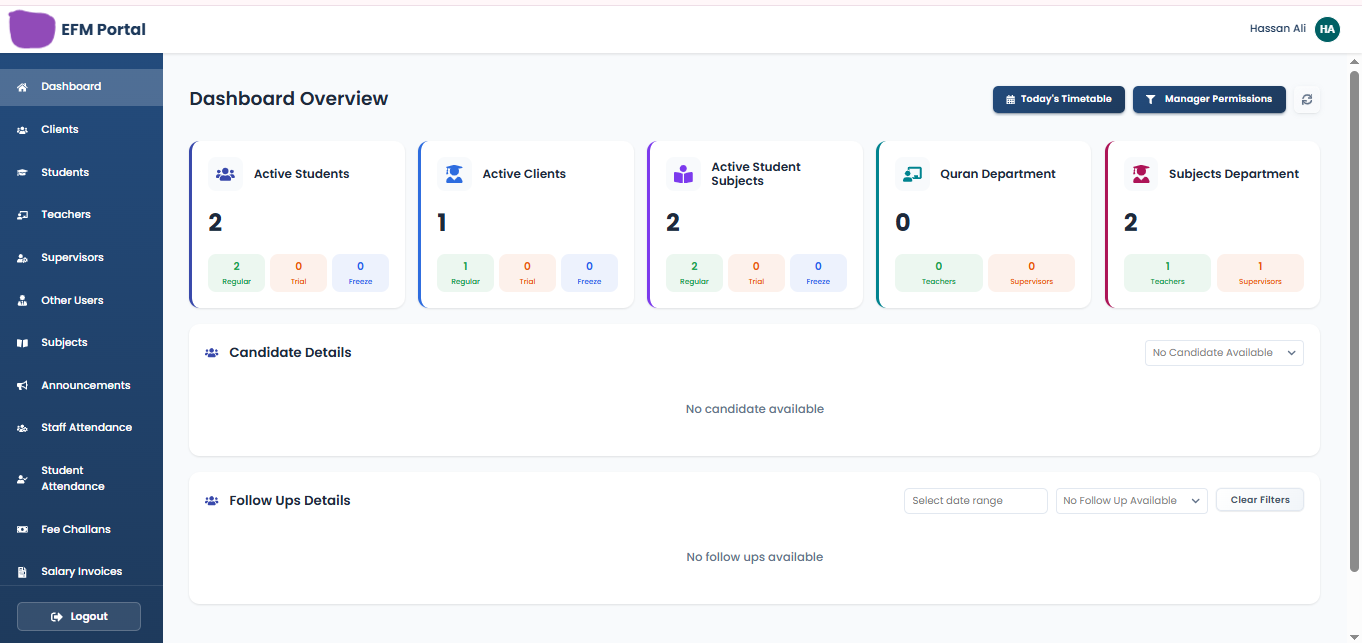Expand the No Follow Up Available dropdown
The image size is (1362, 643).
pyautogui.click(x=1131, y=499)
